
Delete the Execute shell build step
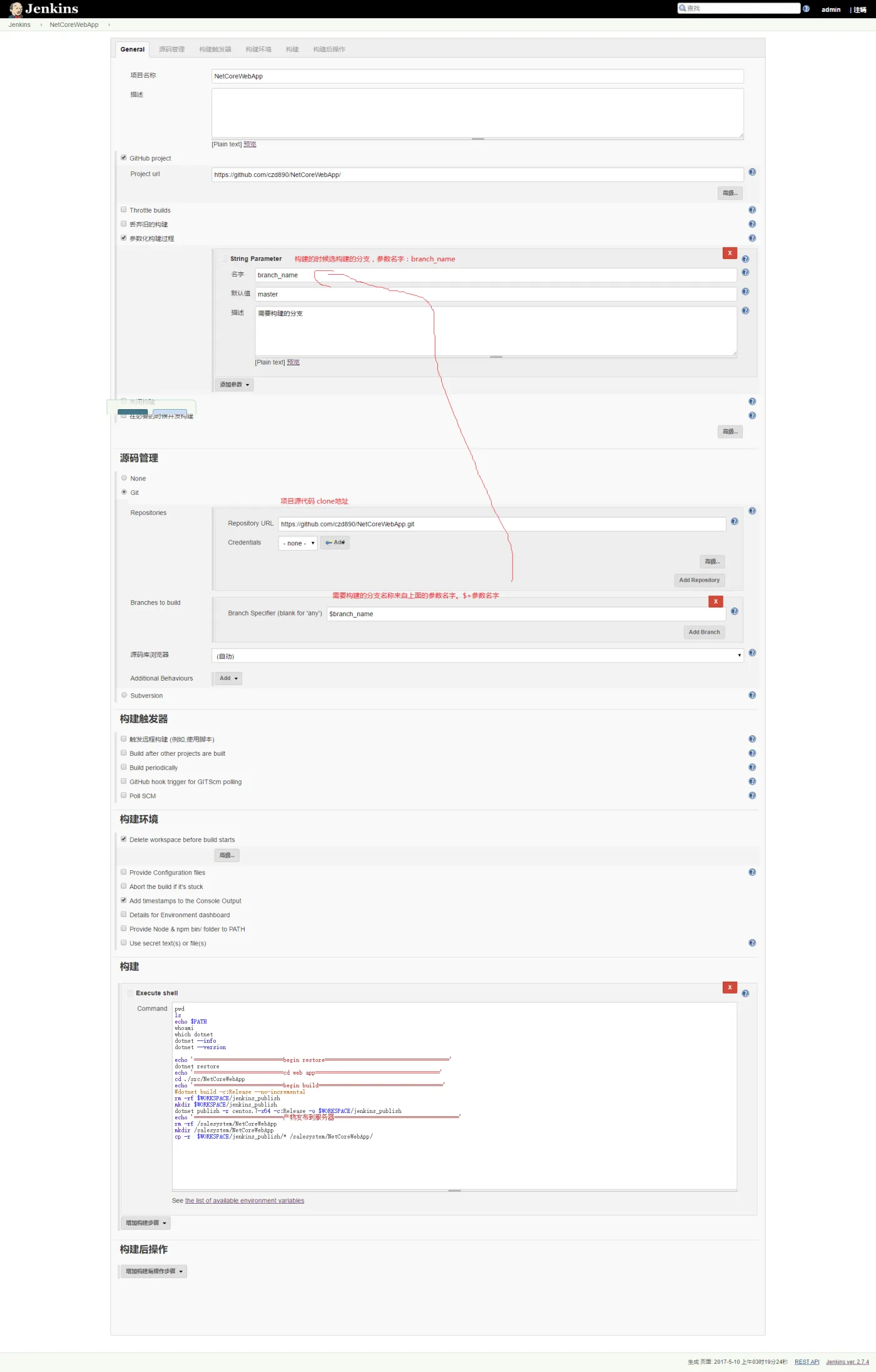[x=730, y=987]
